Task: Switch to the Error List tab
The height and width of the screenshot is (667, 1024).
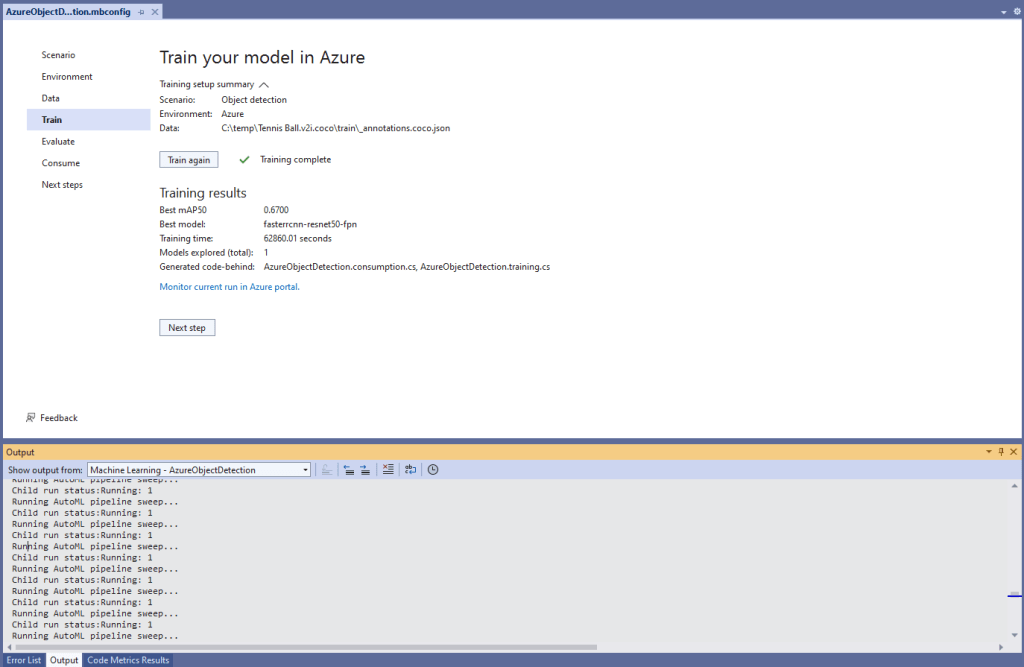Action: pyautogui.click(x=24, y=660)
